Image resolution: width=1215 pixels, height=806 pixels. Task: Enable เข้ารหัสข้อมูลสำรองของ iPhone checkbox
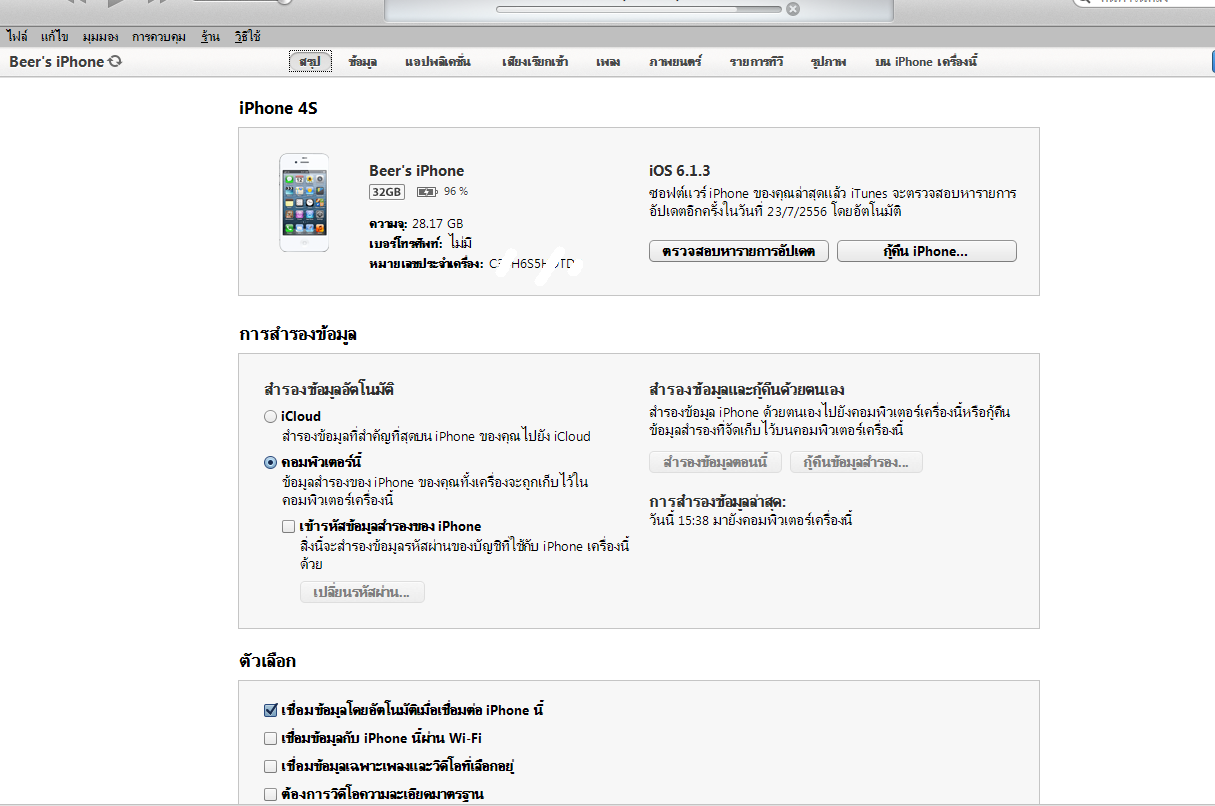(x=288, y=526)
